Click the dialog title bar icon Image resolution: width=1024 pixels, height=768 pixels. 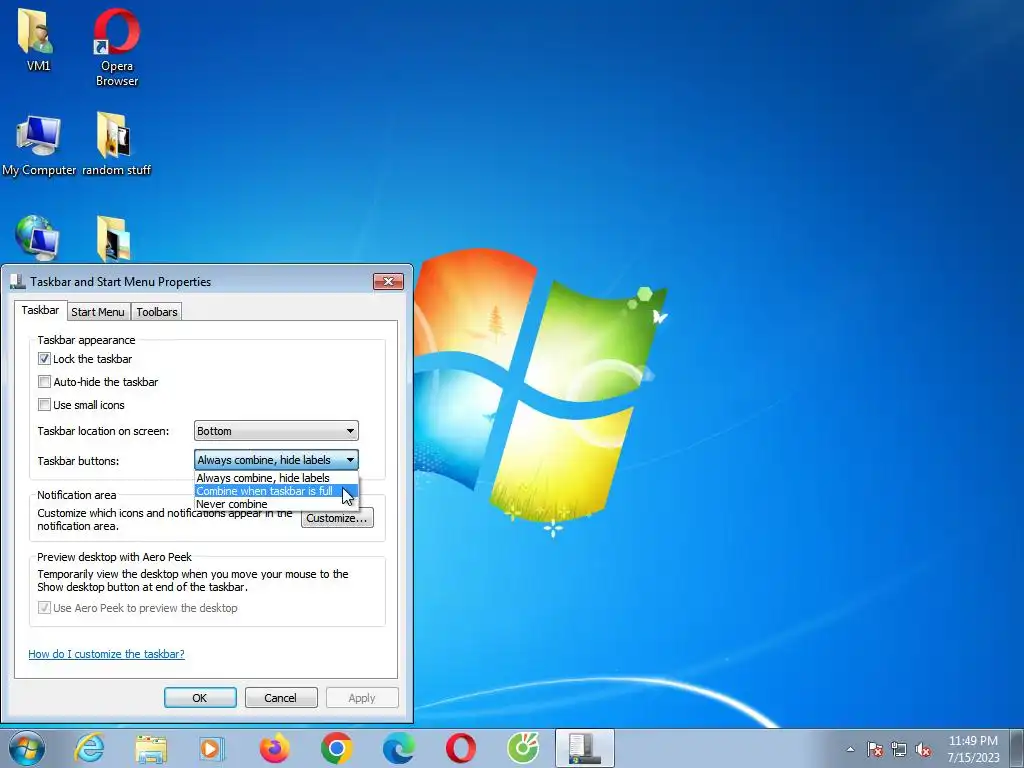[18, 281]
